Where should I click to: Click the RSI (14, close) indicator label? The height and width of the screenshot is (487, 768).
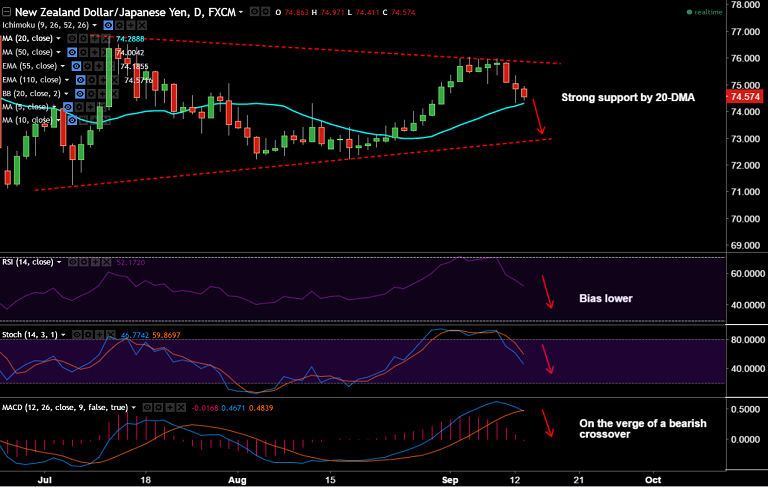(27, 262)
